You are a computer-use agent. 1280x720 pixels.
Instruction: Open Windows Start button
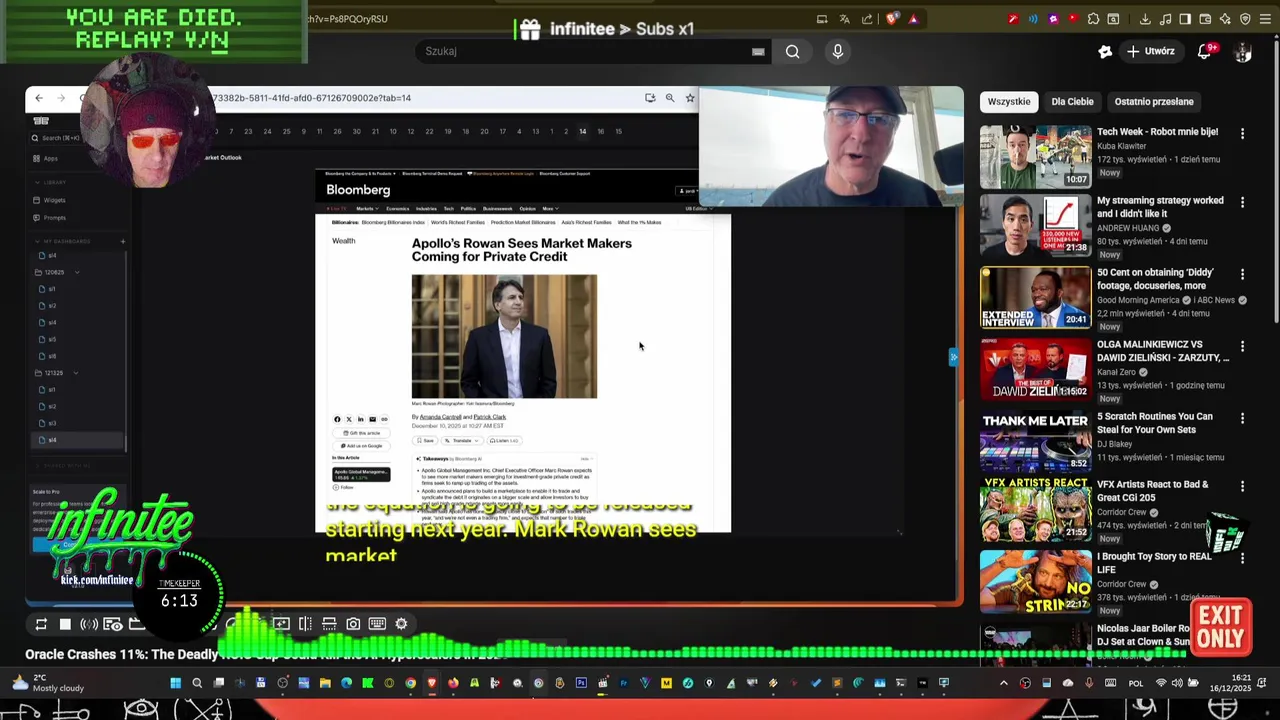click(x=175, y=684)
